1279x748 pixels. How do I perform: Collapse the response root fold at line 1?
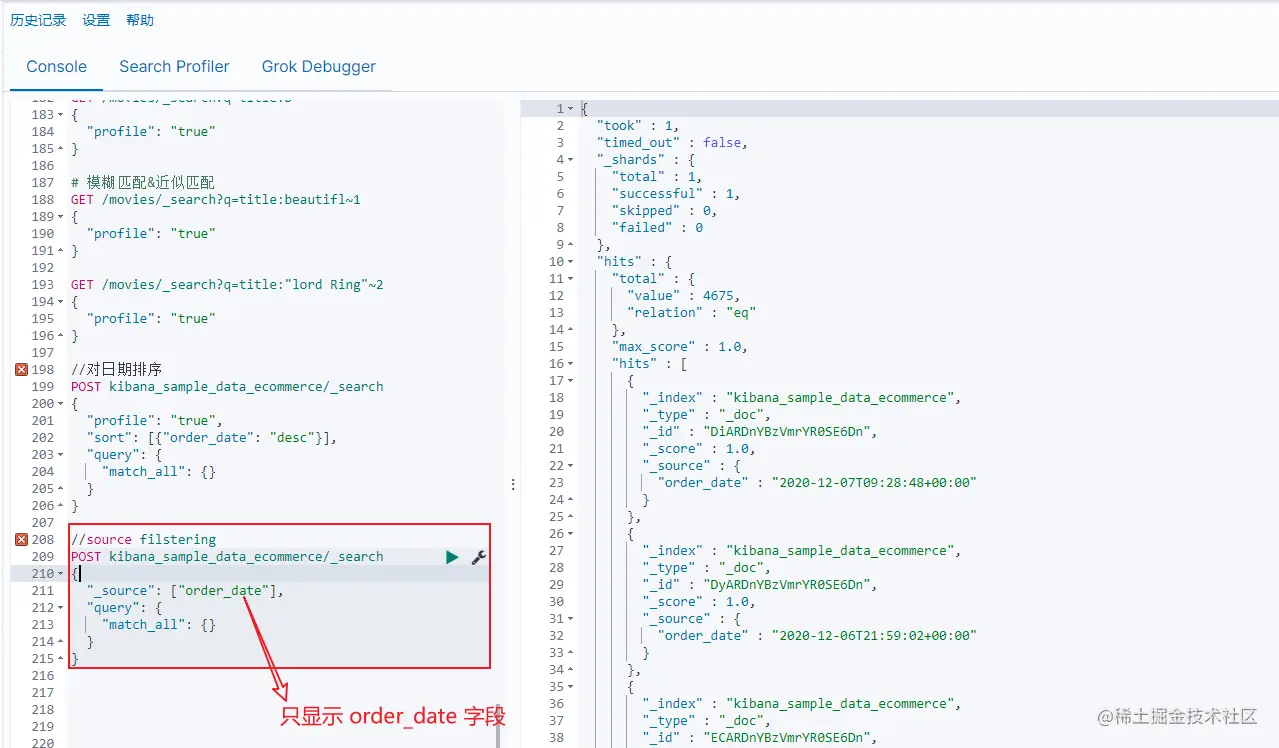coord(570,108)
